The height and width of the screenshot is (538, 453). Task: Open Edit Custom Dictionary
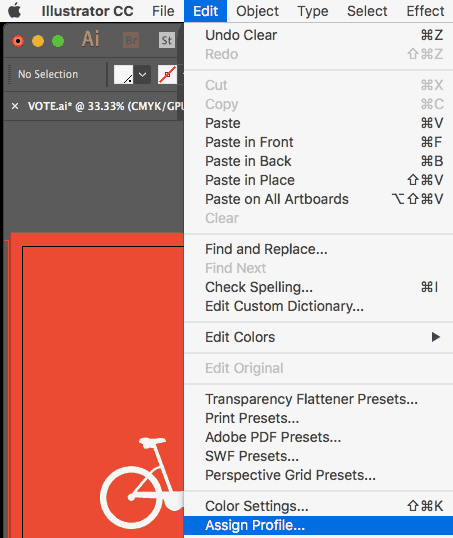[x=318, y=306]
